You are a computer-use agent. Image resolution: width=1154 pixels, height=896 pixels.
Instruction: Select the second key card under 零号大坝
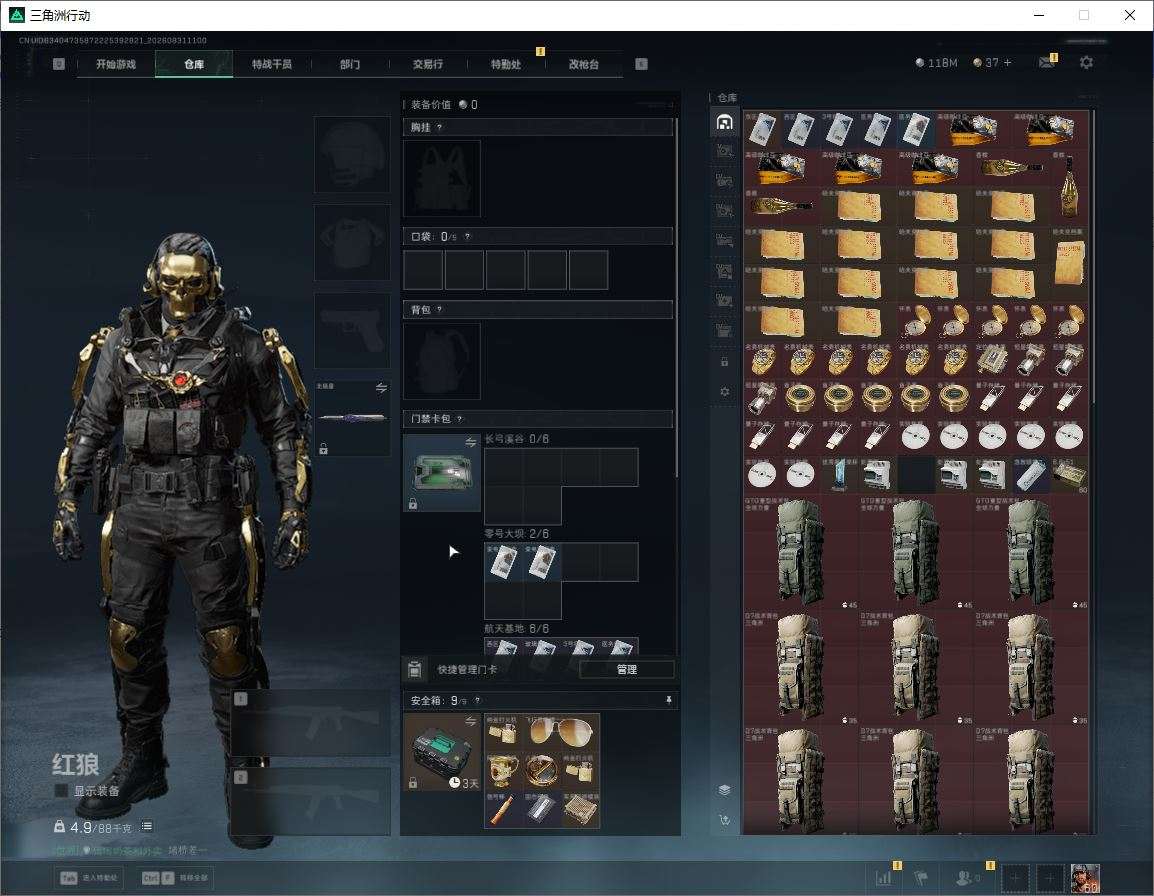[x=542, y=562]
